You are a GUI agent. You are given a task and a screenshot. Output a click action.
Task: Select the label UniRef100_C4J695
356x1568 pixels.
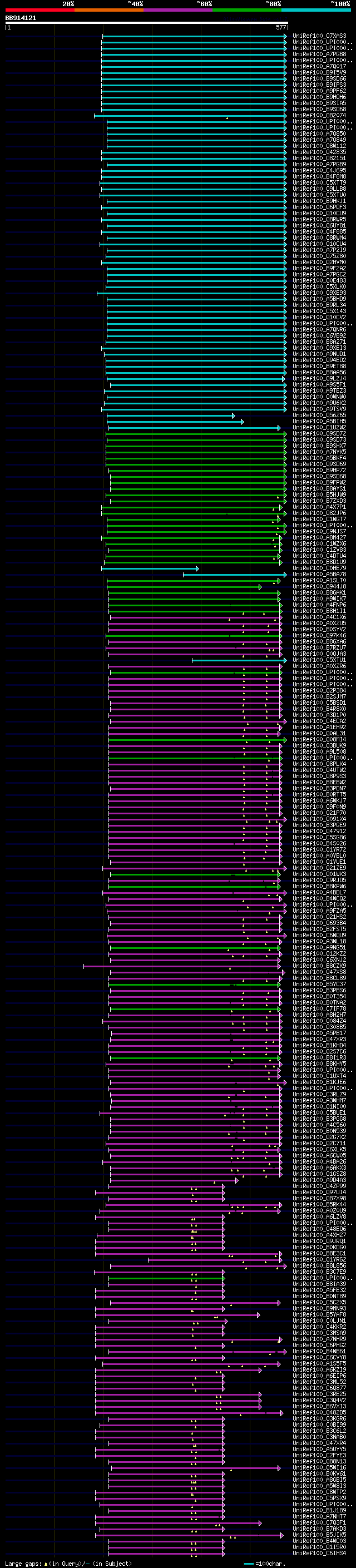[x=319, y=170]
